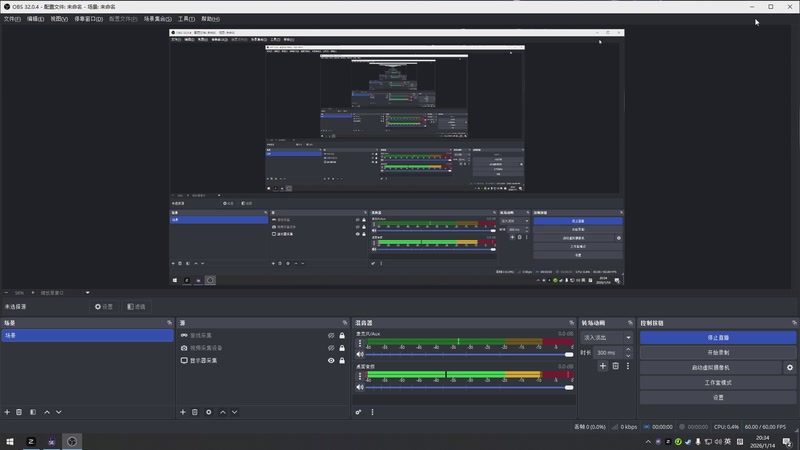The image size is (800, 450).
Task: Open the Windows Start menu on the taskbar
Action: click(10, 442)
